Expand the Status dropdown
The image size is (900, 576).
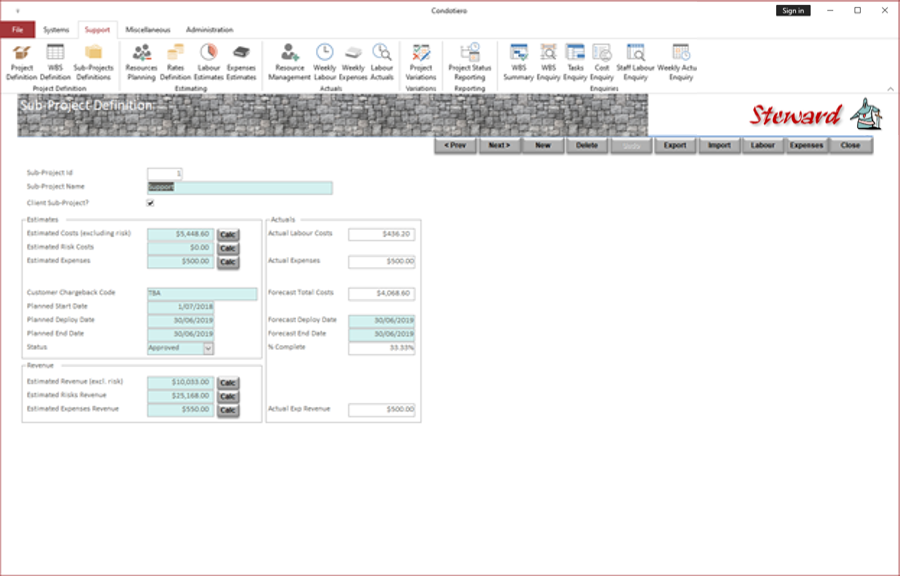[208, 348]
